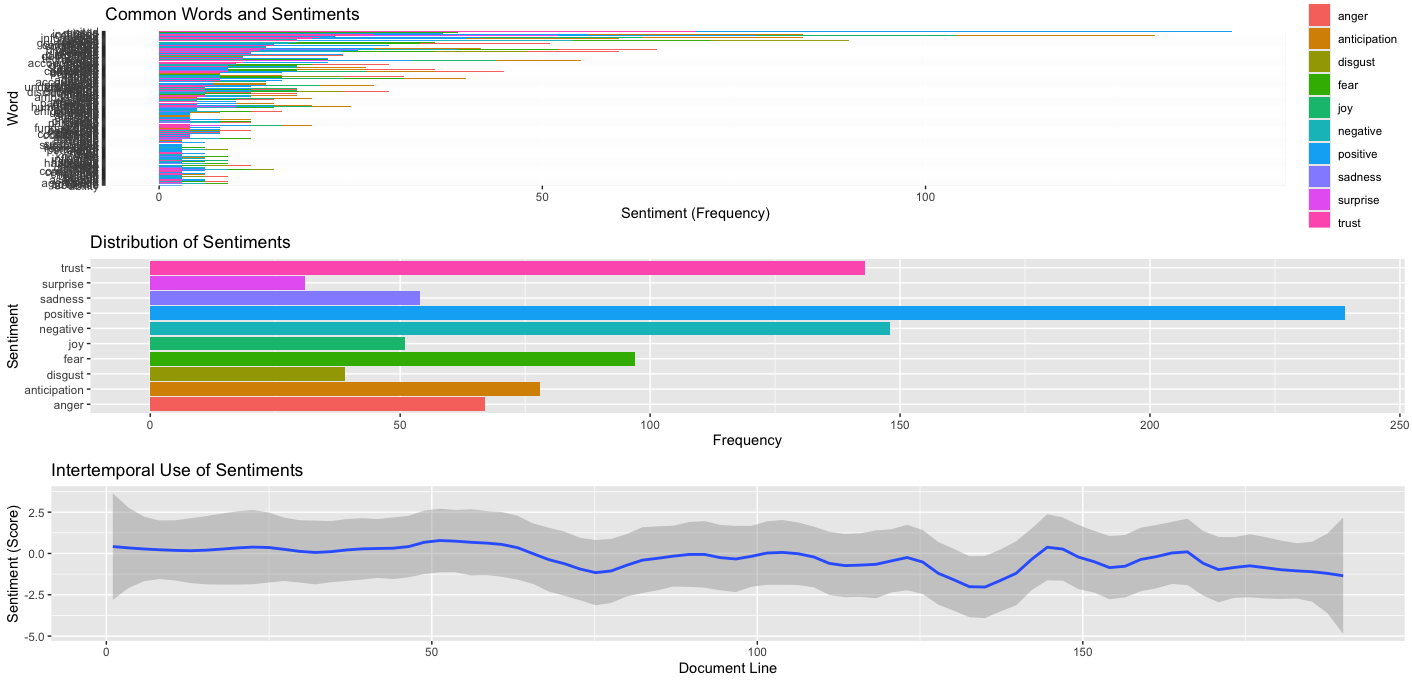
Task: Select the surprise swatch in the legend
Action: 1320,200
